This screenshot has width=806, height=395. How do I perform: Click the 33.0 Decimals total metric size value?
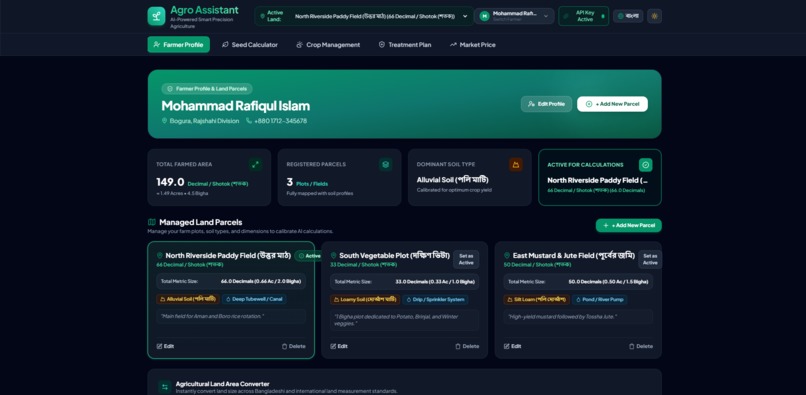[x=435, y=282]
